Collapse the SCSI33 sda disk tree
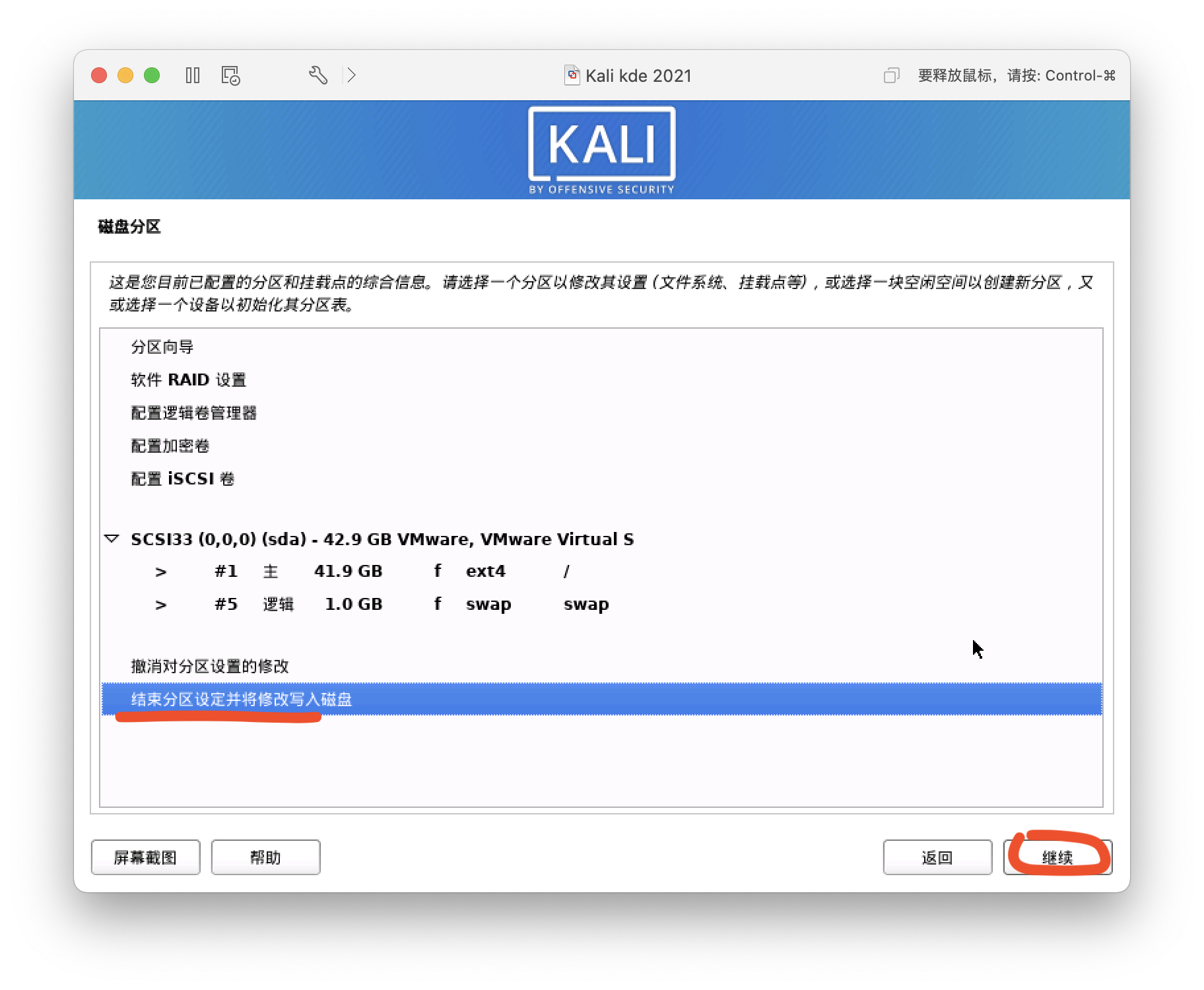 (x=112, y=539)
